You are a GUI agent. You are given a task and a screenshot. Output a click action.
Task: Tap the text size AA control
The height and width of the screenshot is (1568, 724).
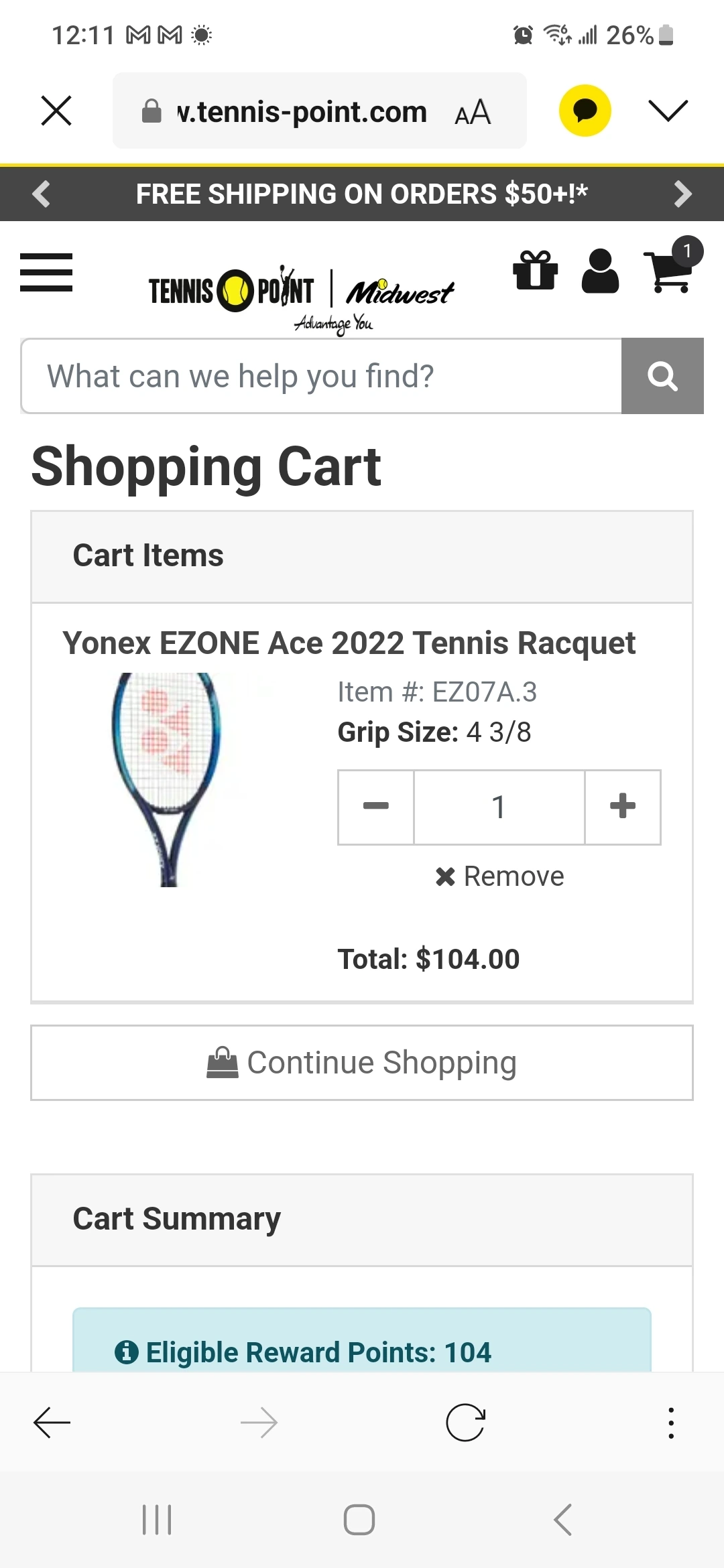point(473,112)
